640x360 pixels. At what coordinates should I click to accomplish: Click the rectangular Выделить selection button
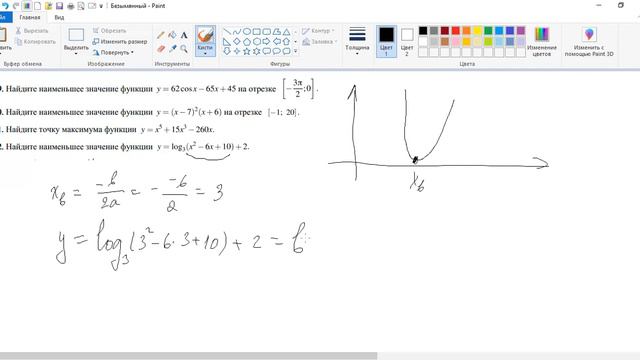76,35
